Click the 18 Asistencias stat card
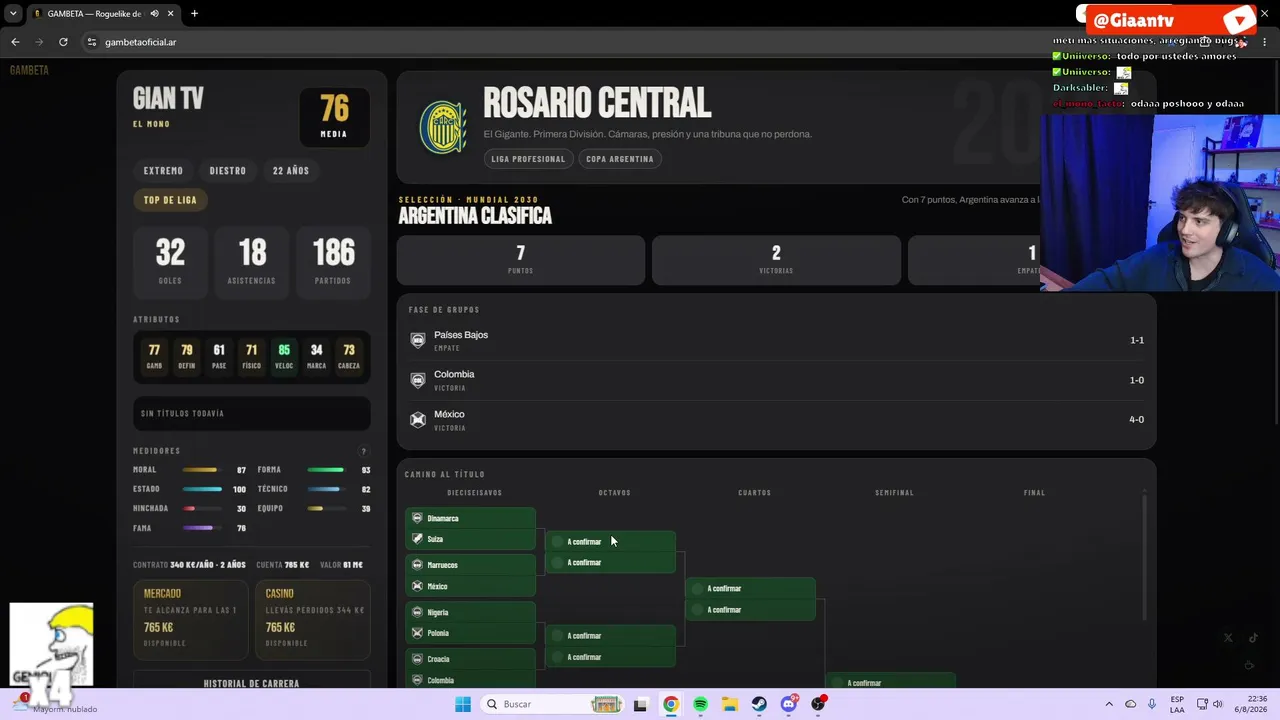 click(252, 262)
